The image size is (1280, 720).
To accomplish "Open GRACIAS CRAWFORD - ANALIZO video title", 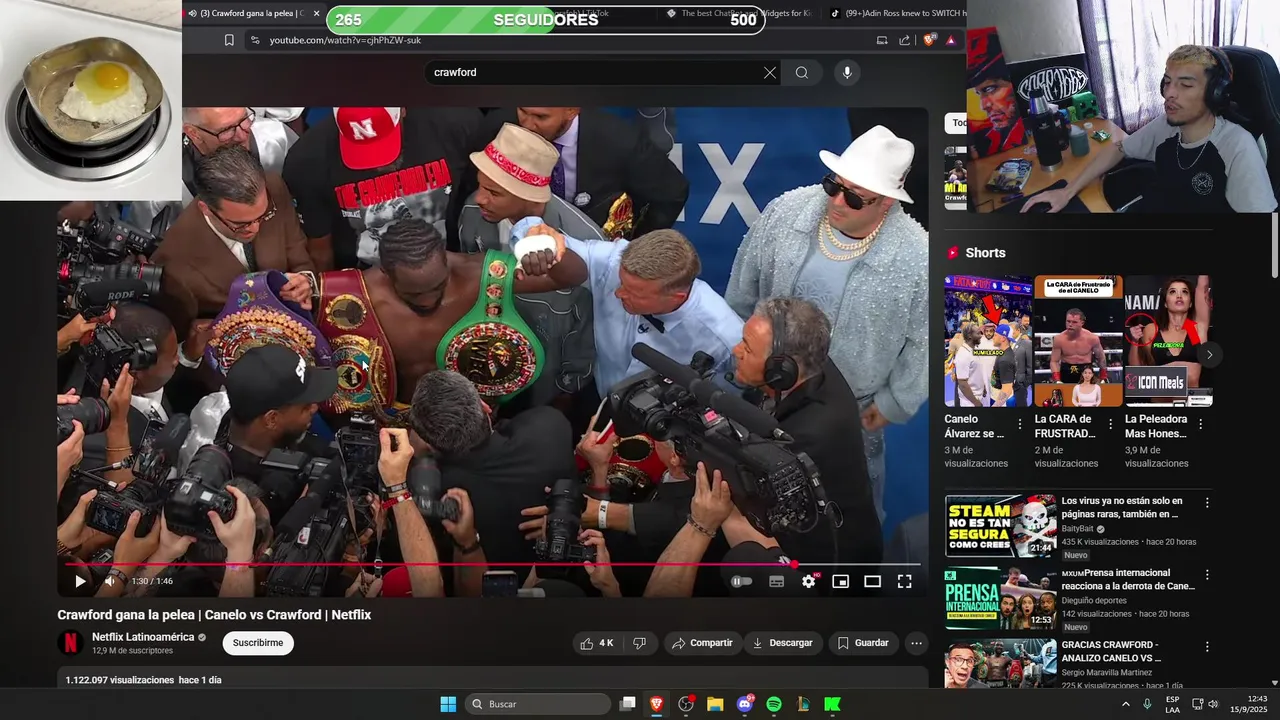I will coord(1111,651).
